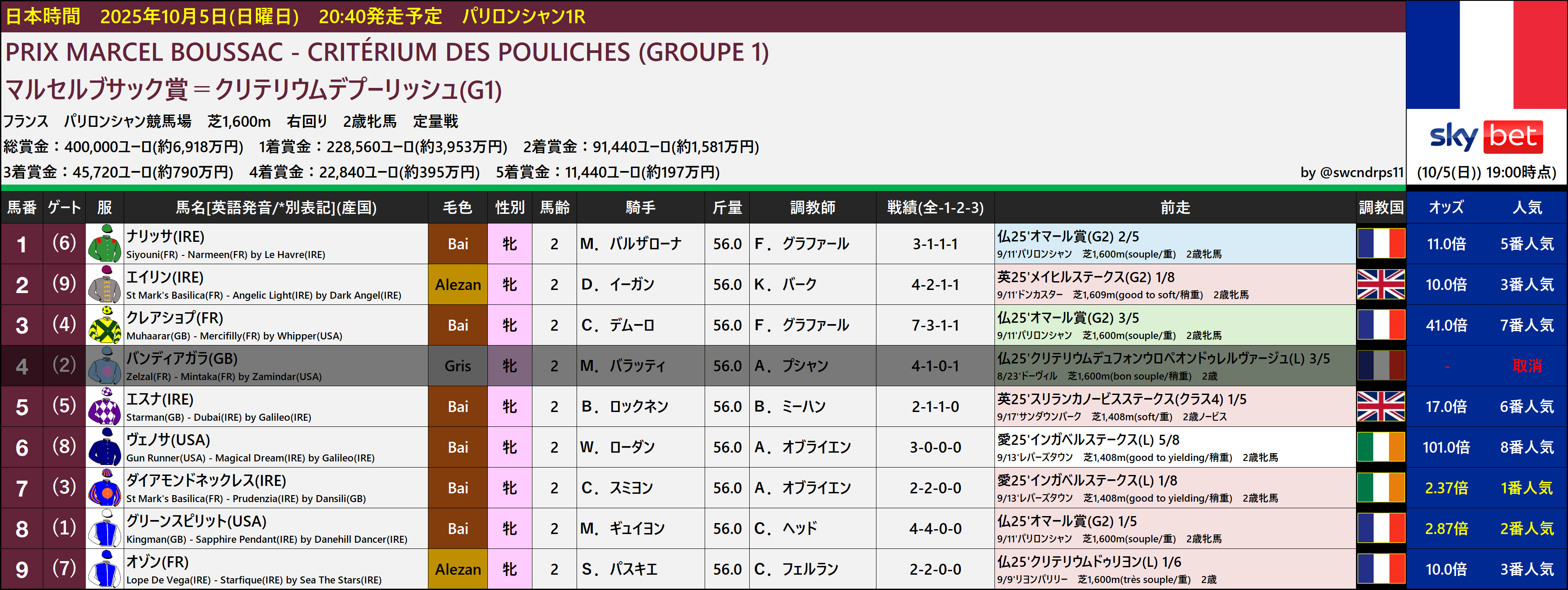1568x590 pixels.
Task: Click the orange-dot blue silks in row 7
Action: click(105, 489)
